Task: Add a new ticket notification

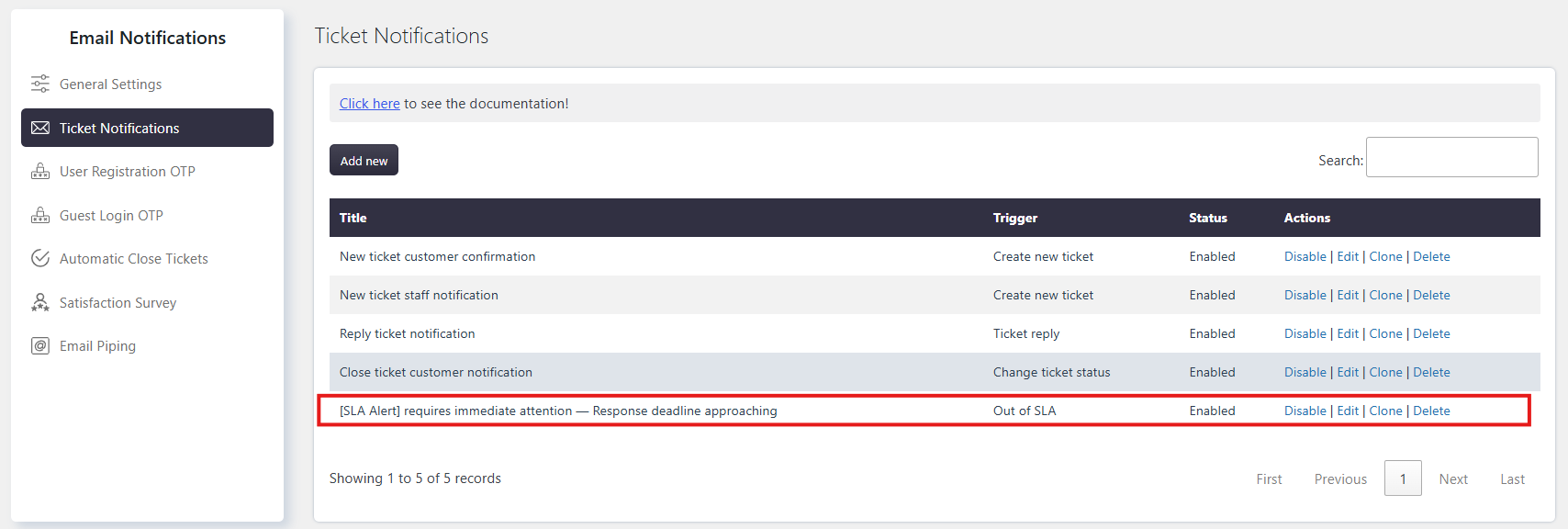Action: click(x=364, y=160)
